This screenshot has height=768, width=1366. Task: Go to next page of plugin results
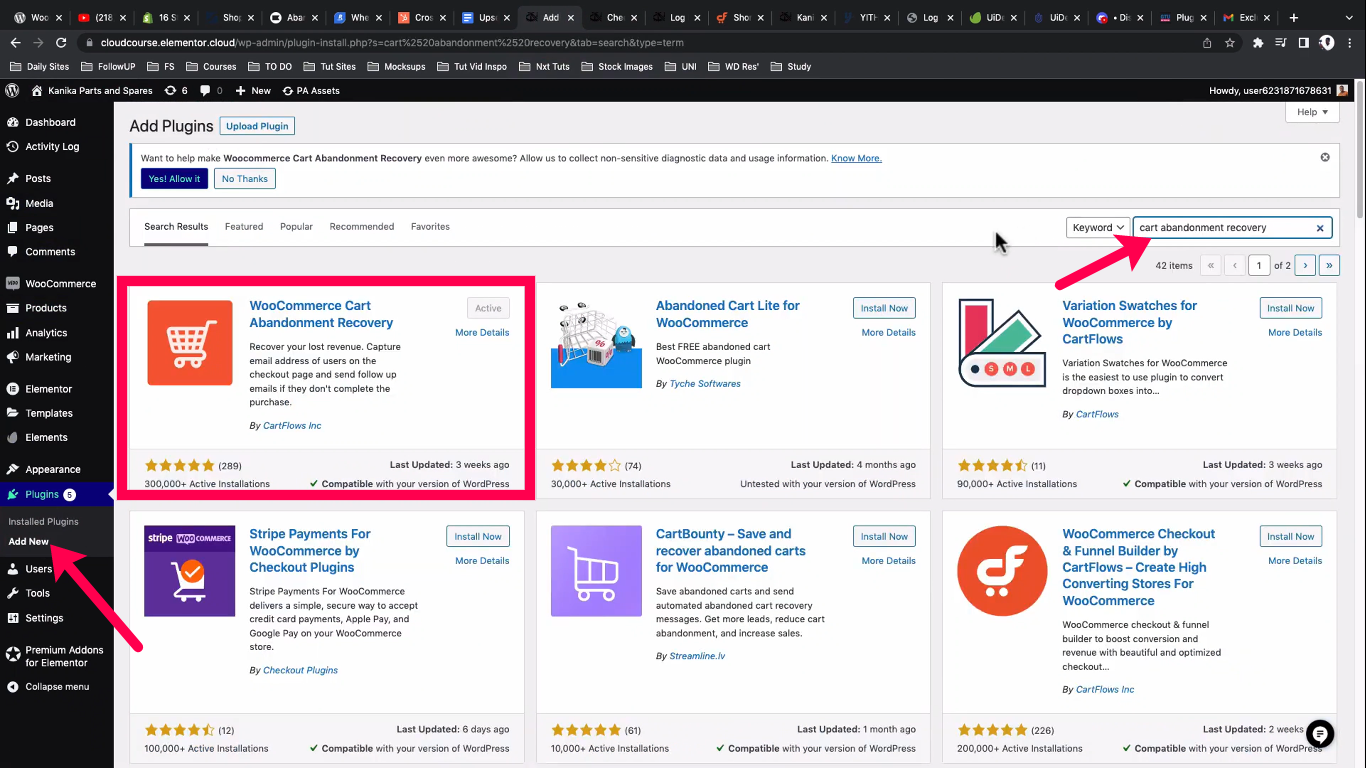point(1305,265)
